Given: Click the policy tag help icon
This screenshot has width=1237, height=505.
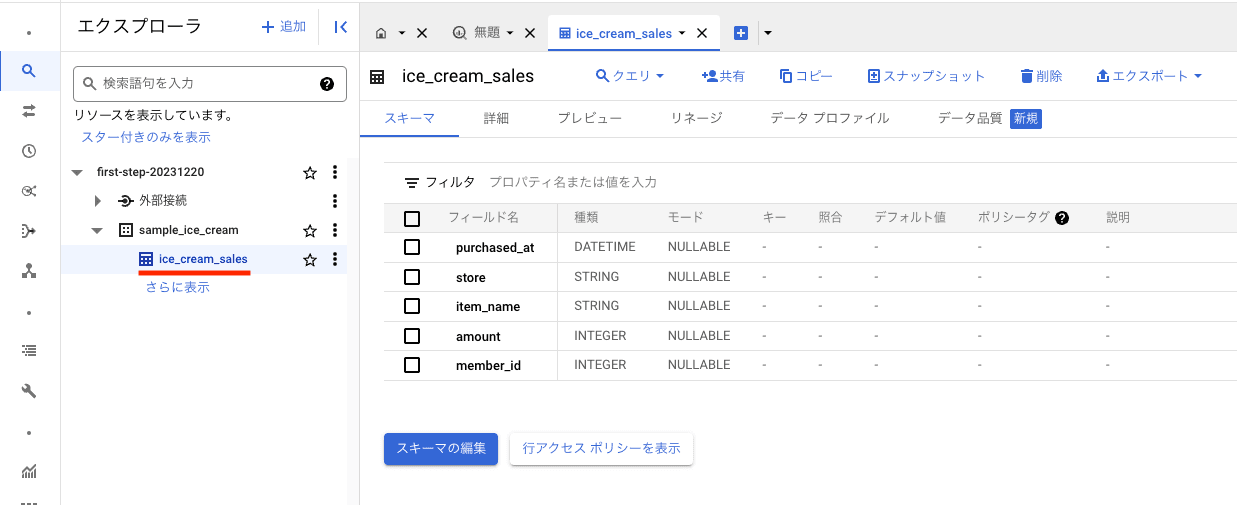Looking at the screenshot, I should (x=1062, y=218).
